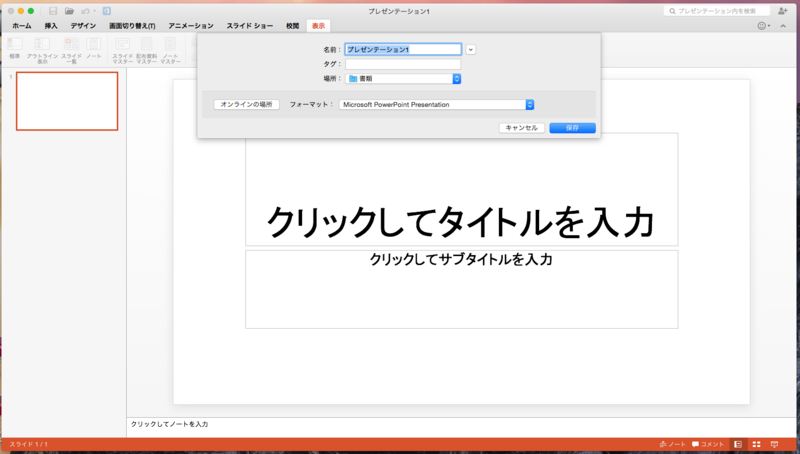This screenshot has height=454, width=800.
Task: Open the デザイン tab
Action: coord(83,26)
